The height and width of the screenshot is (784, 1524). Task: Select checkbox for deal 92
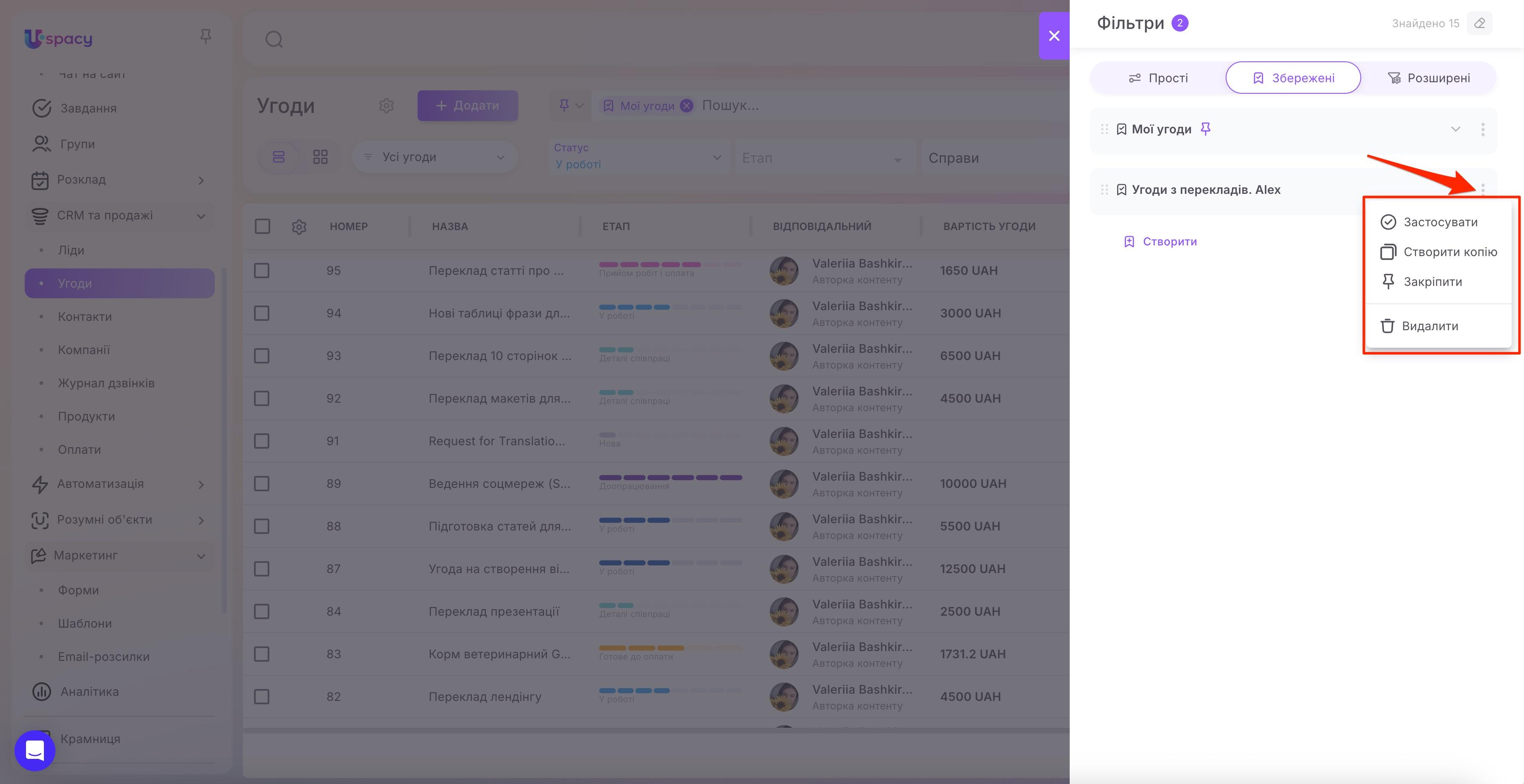pyautogui.click(x=262, y=398)
